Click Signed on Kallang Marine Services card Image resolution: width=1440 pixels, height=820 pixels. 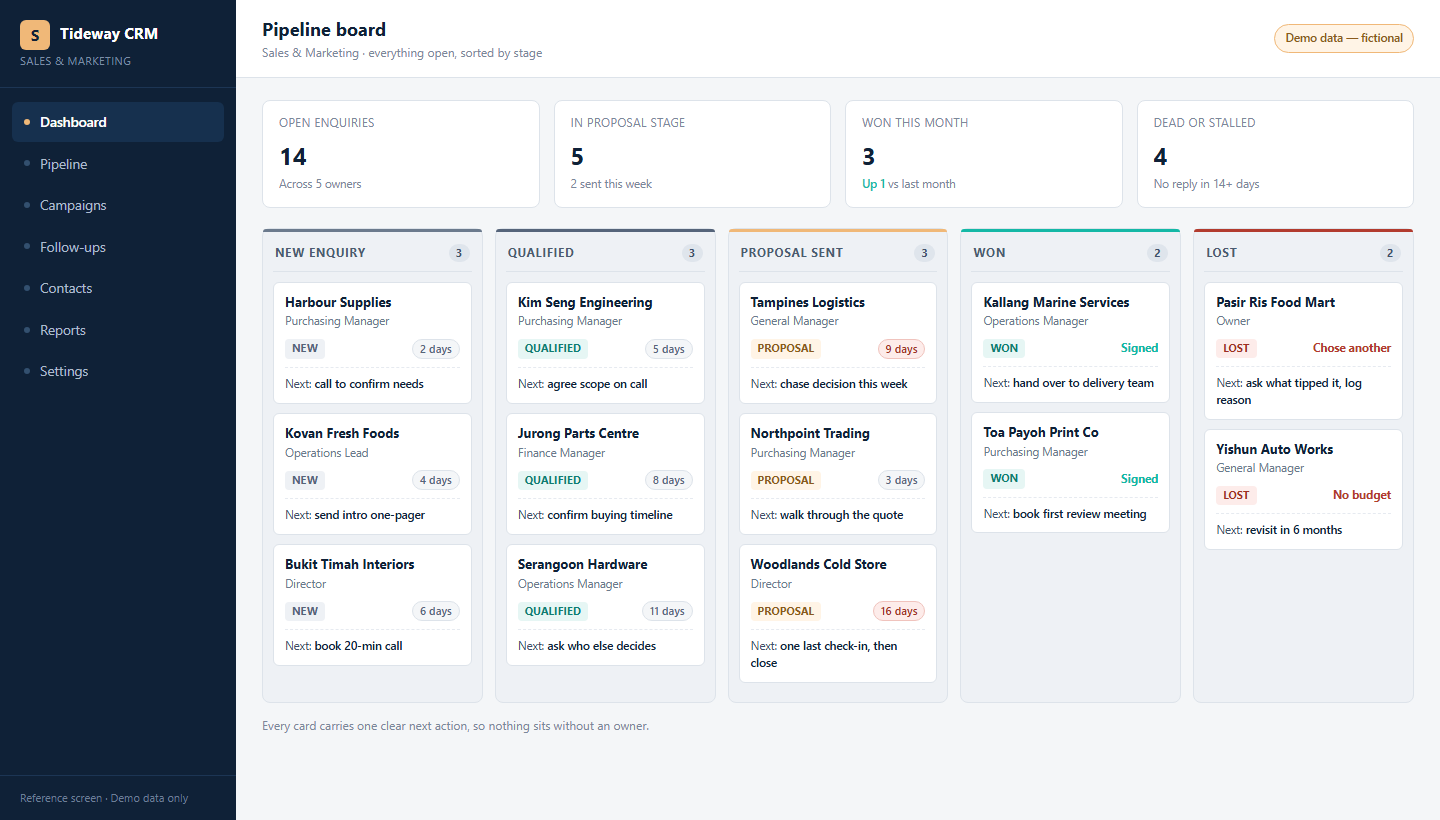(1139, 348)
